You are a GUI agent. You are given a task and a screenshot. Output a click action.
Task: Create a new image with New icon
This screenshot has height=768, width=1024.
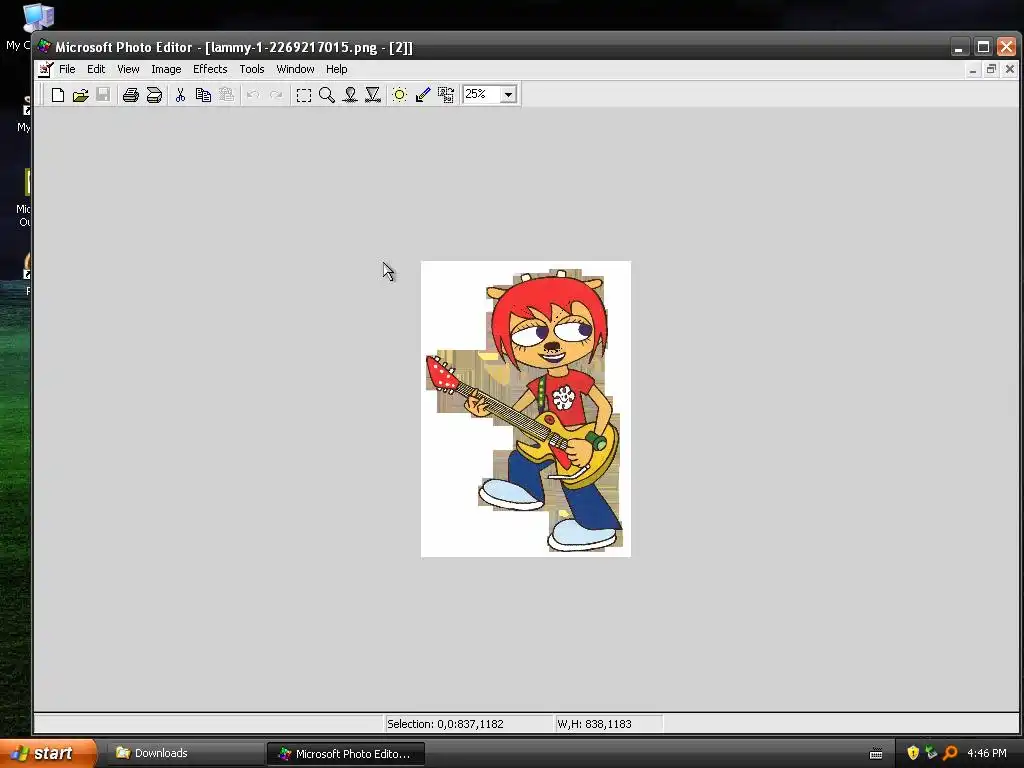coord(57,95)
